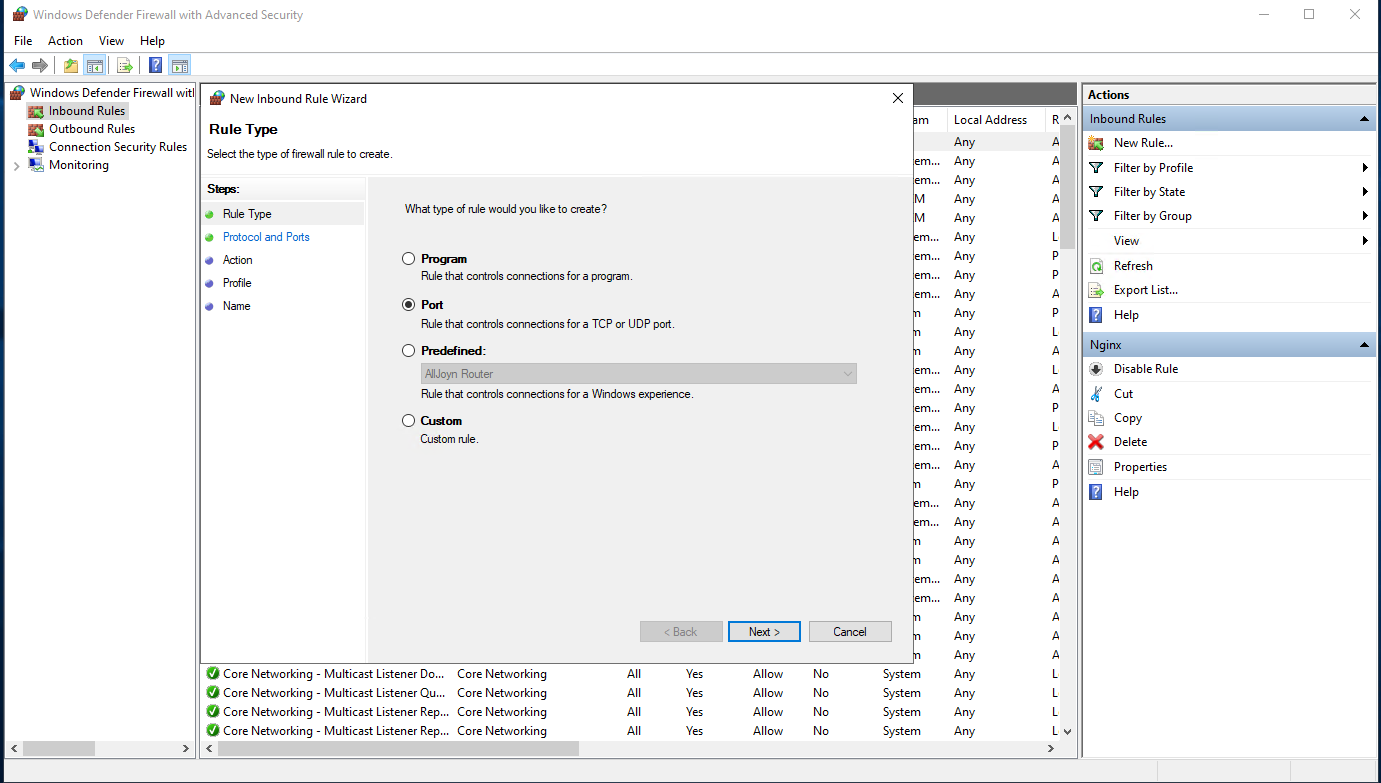This screenshot has height=783, width=1381.
Task: Click the Rule Type step
Action: tap(247, 214)
